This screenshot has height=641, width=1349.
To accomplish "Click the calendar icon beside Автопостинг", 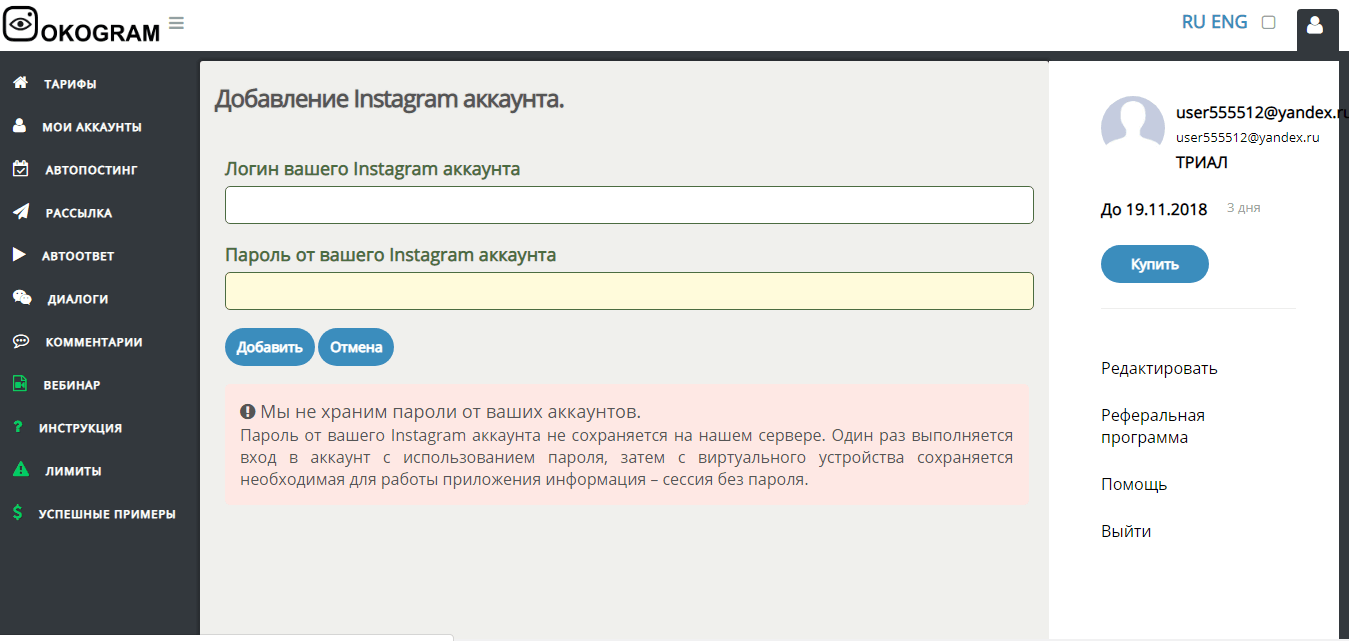I will [20, 169].
